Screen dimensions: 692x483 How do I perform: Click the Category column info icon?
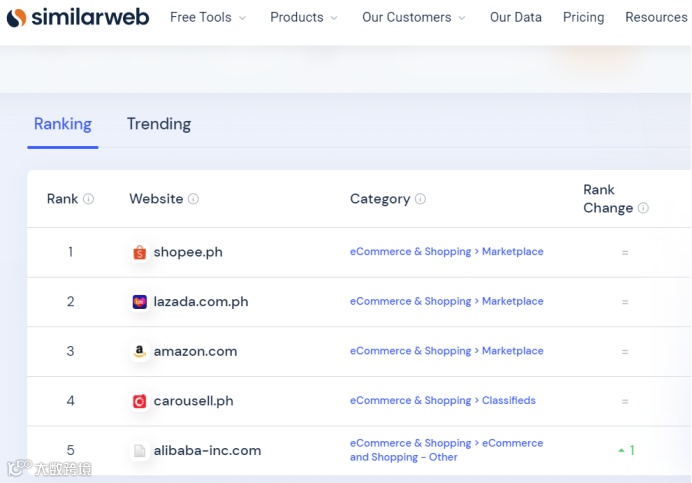coord(421,199)
